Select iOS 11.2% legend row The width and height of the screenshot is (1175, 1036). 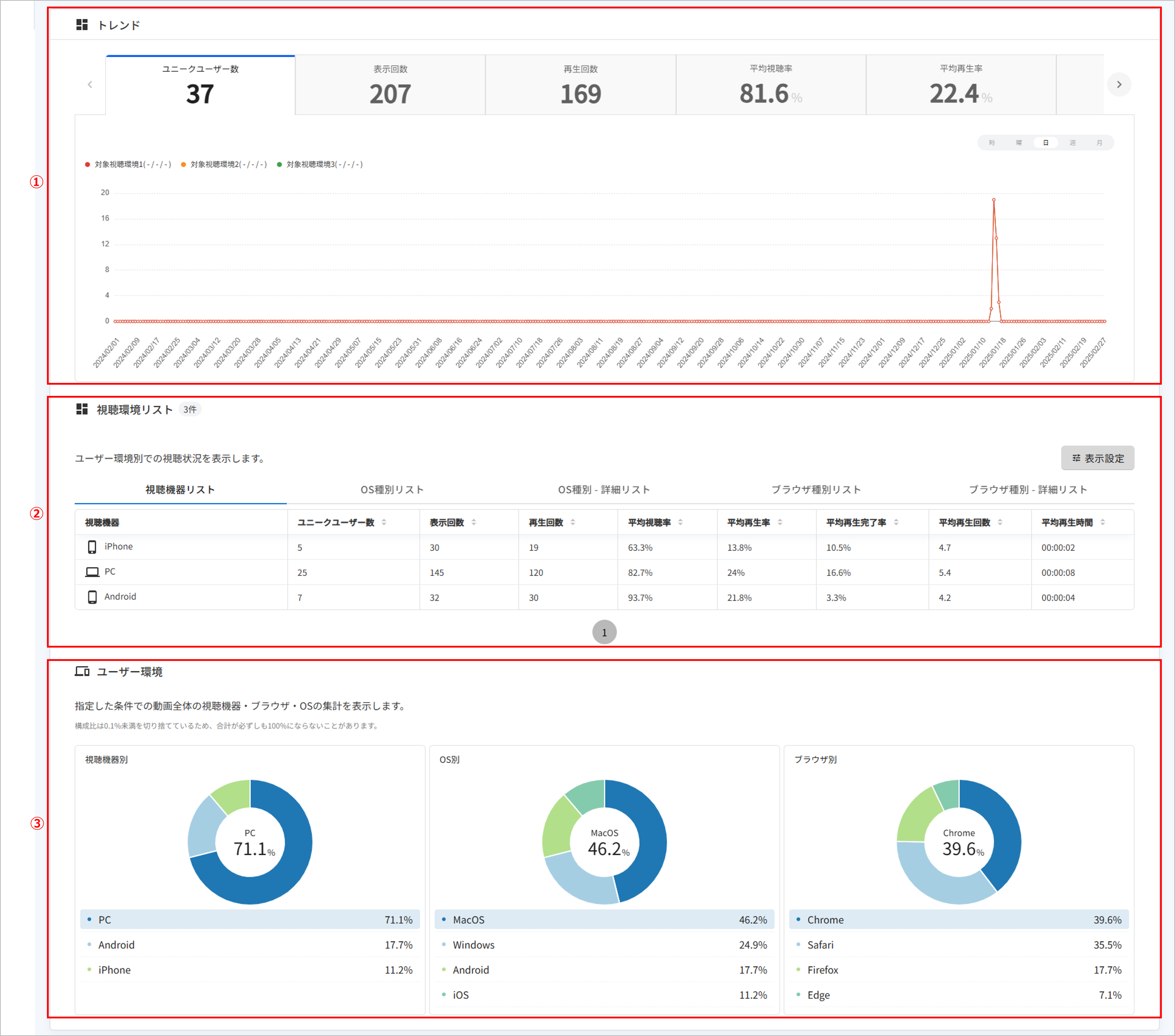coord(604,995)
